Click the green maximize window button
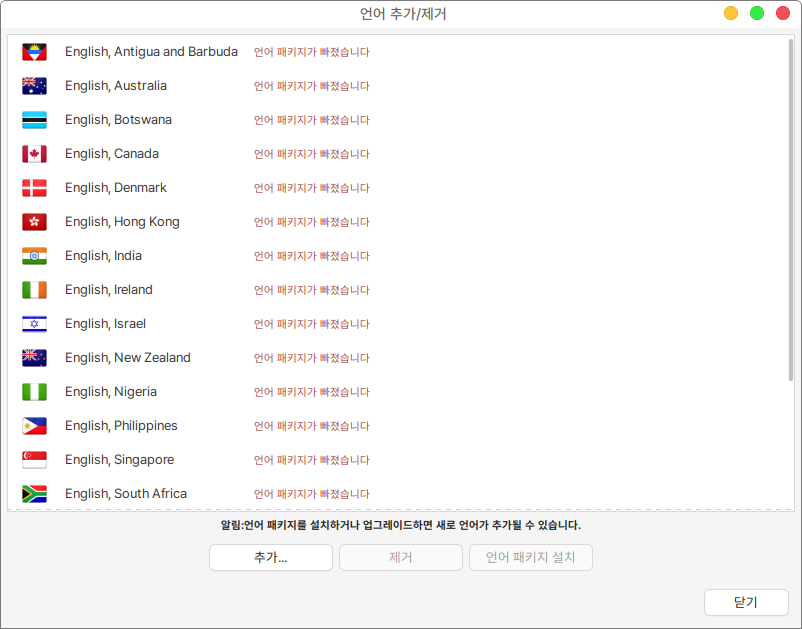 pos(757,13)
